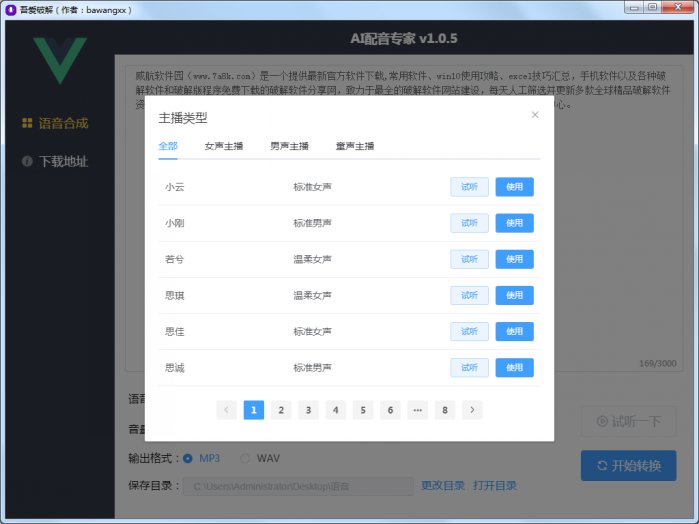This screenshot has height=524, width=699.
Task: Use the 小刚 voice with 使用 button
Action: [514, 223]
